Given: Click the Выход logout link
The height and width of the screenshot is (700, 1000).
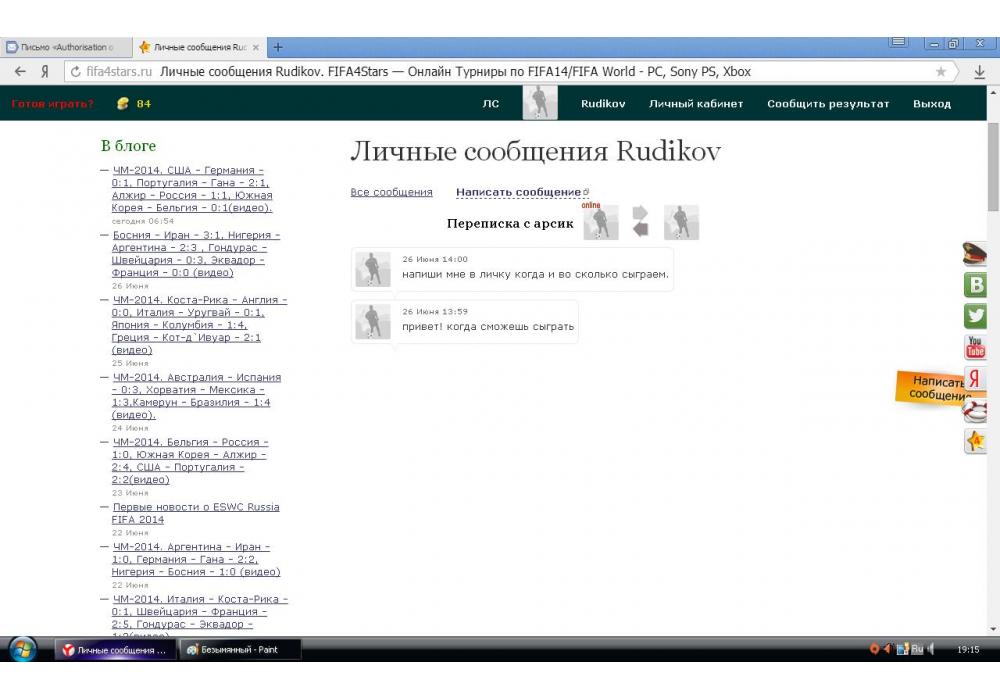Looking at the screenshot, I should click(x=932, y=104).
